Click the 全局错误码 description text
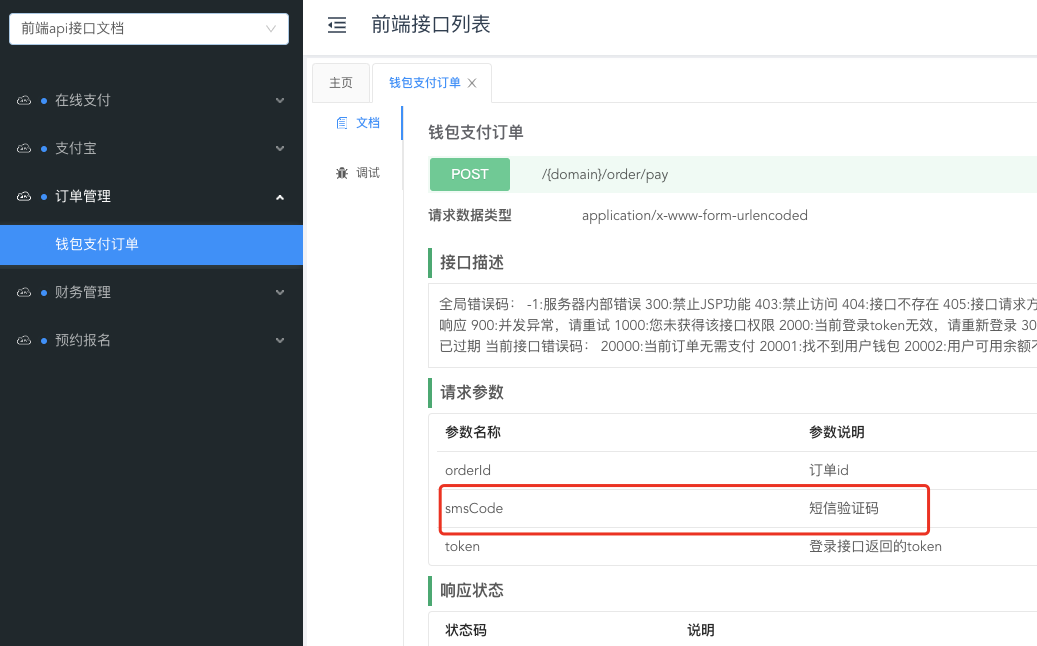The width and height of the screenshot is (1037, 646). coord(737,325)
